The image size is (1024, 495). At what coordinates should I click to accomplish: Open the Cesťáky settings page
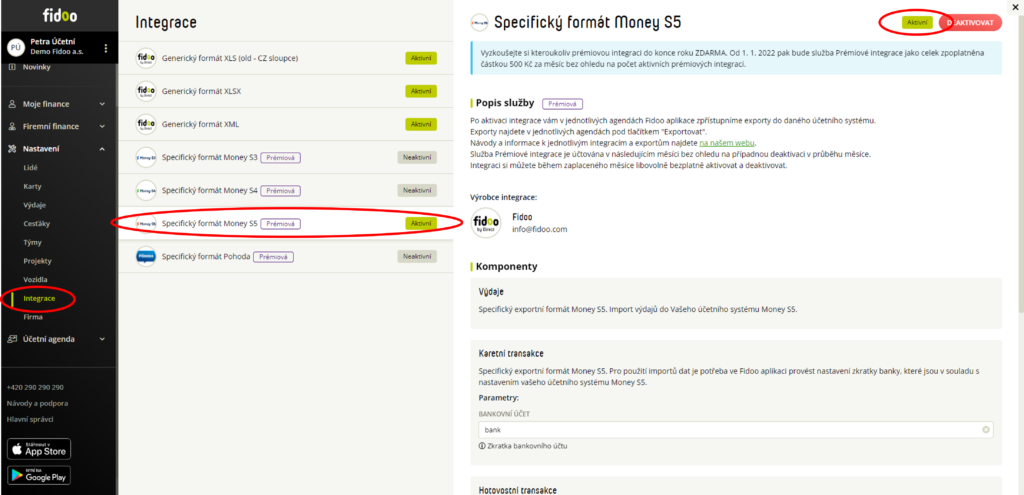pyautogui.click(x=37, y=224)
